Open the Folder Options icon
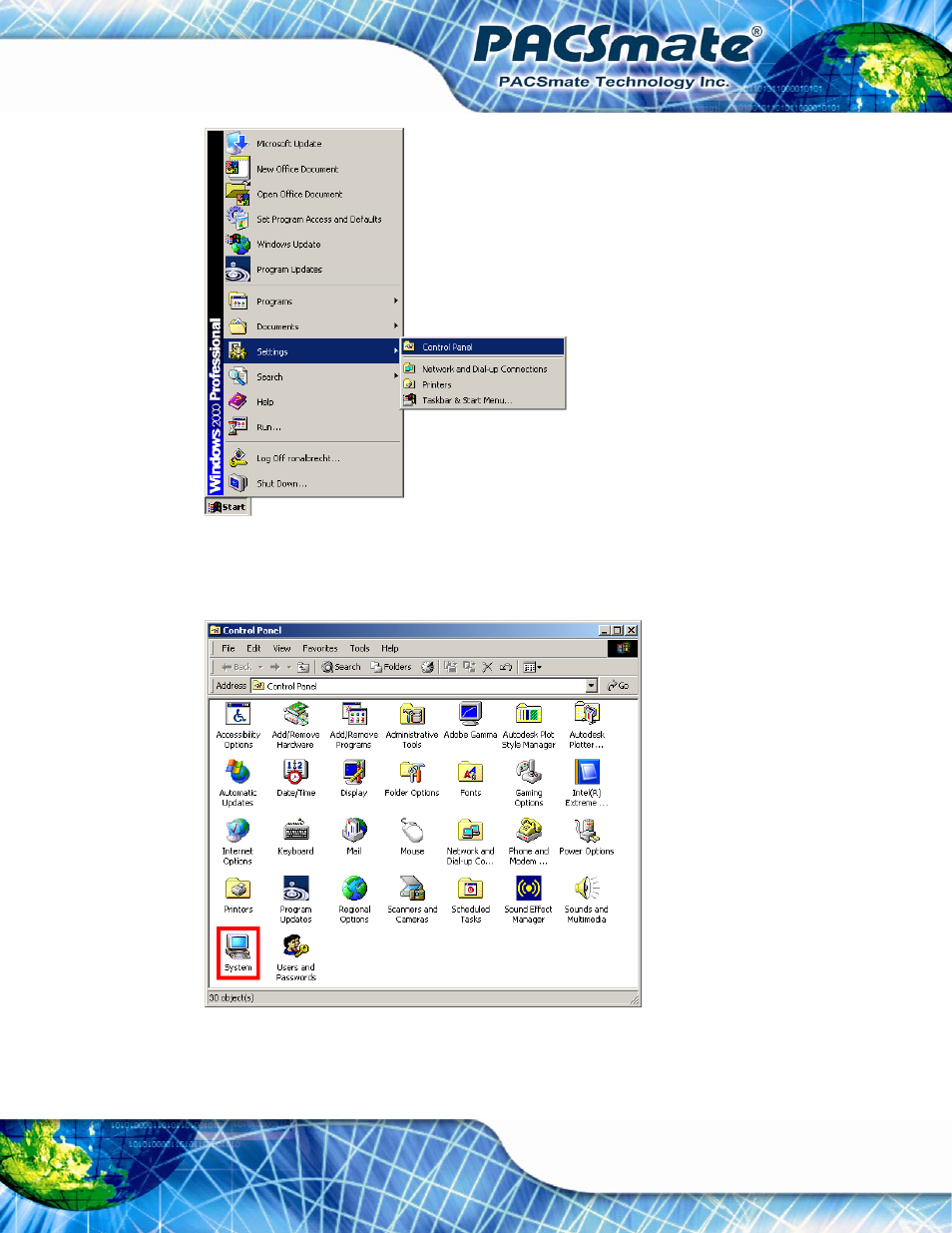Viewport: 952px width, 1233px height. (x=412, y=779)
